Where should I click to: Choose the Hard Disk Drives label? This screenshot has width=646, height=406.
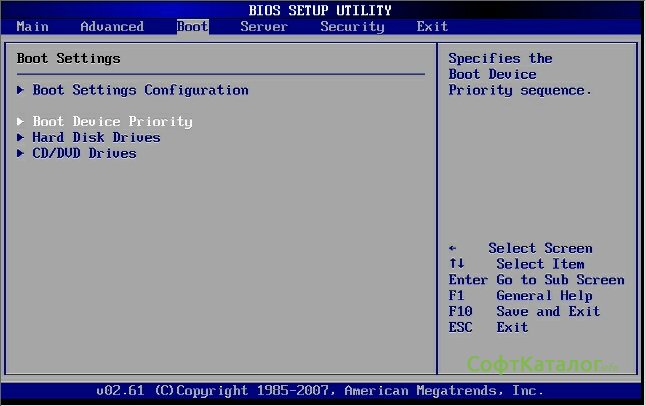(96, 138)
